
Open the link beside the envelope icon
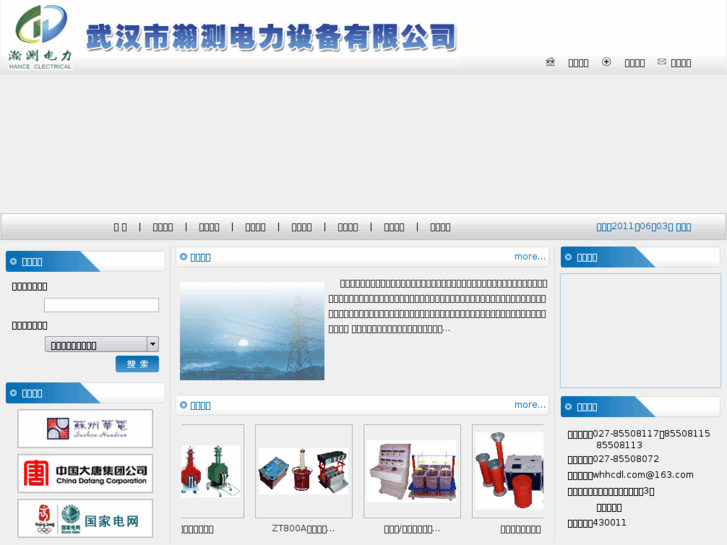click(x=681, y=63)
